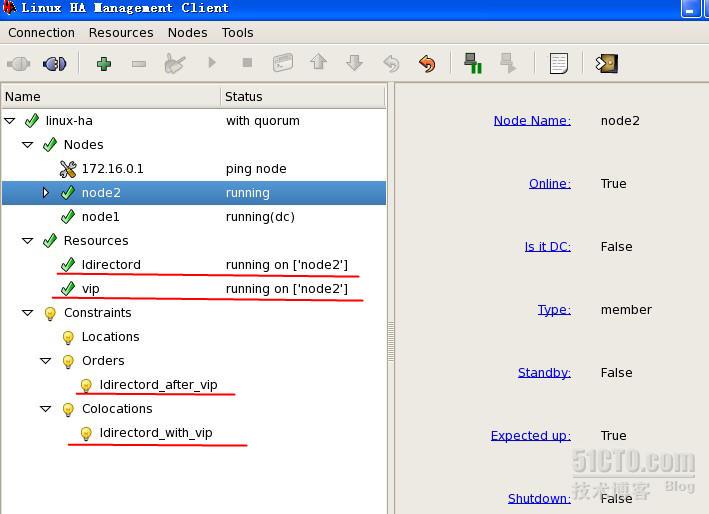Click the Type link
This screenshot has height=514, width=709.
coord(554,310)
